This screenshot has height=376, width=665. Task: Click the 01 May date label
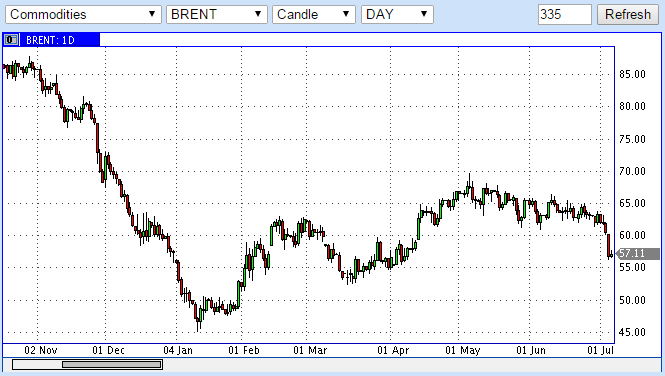point(463,351)
